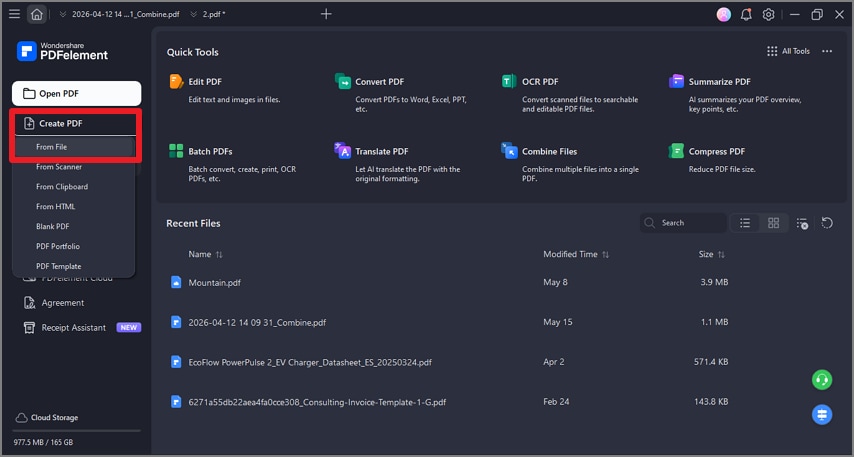
Task: Add a new tab with plus icon
Action: [x=326, y=14]
